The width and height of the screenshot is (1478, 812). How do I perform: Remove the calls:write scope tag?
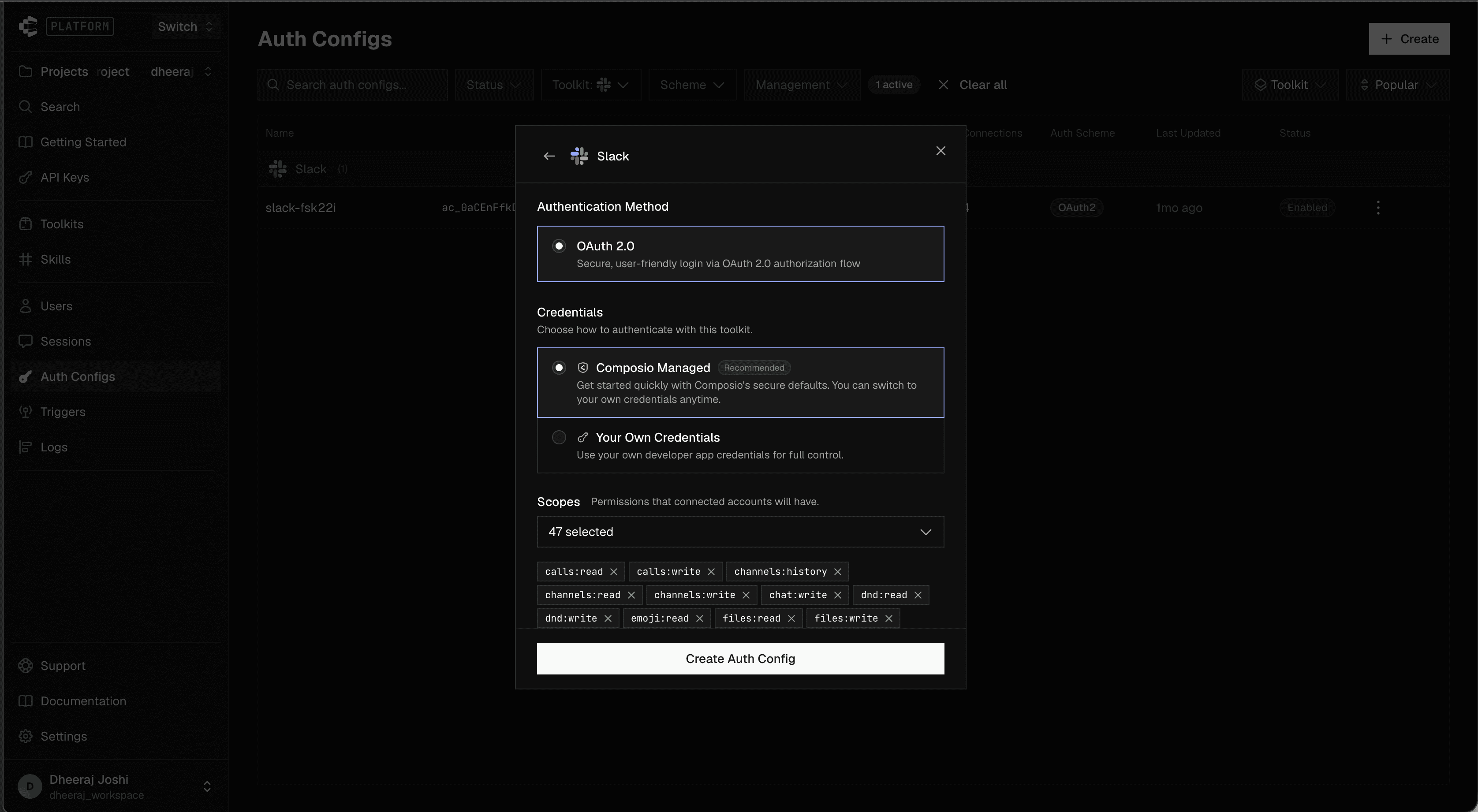point(711,572)
